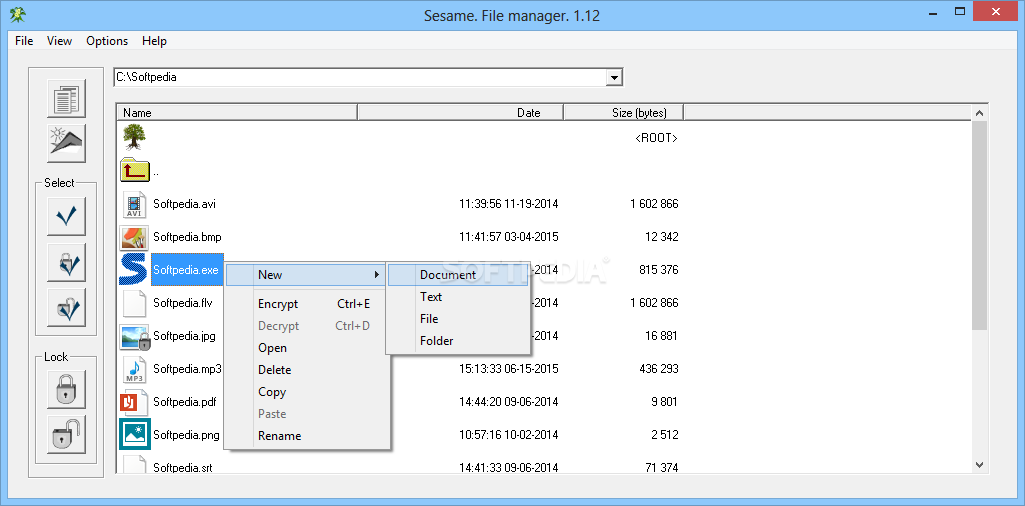The image size is (1025, 506).
Task: Click the closed padlock Lock button
Action: tap(66, 390)
